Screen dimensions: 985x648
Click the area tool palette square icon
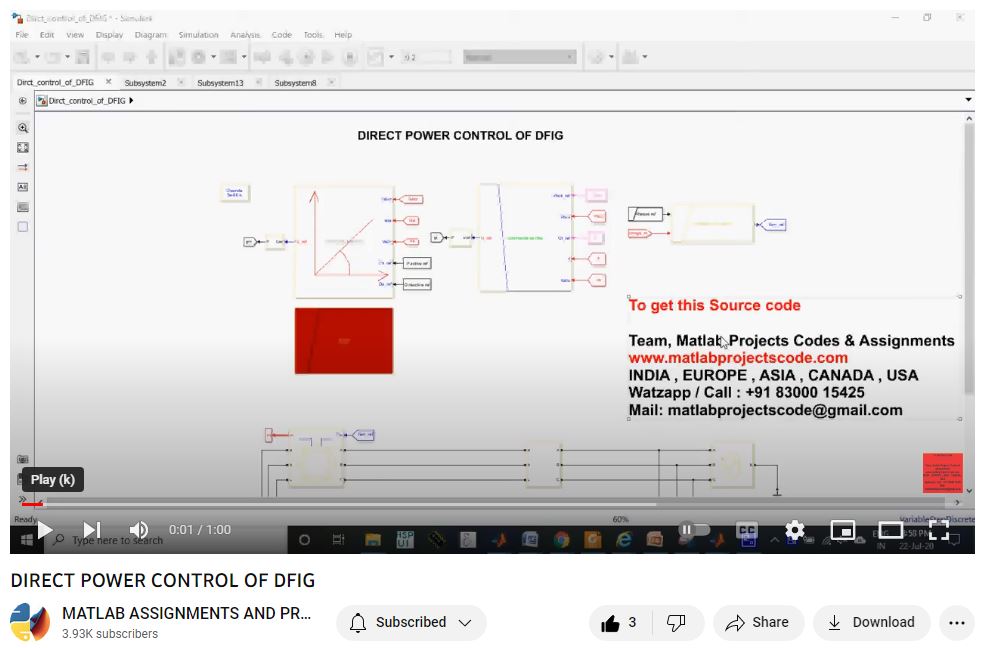[x=23, y=227]
